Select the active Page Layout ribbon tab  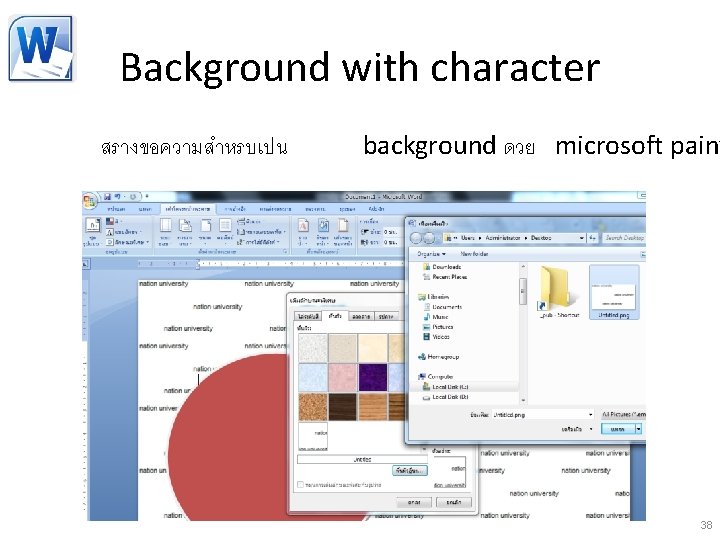[188, 209]
